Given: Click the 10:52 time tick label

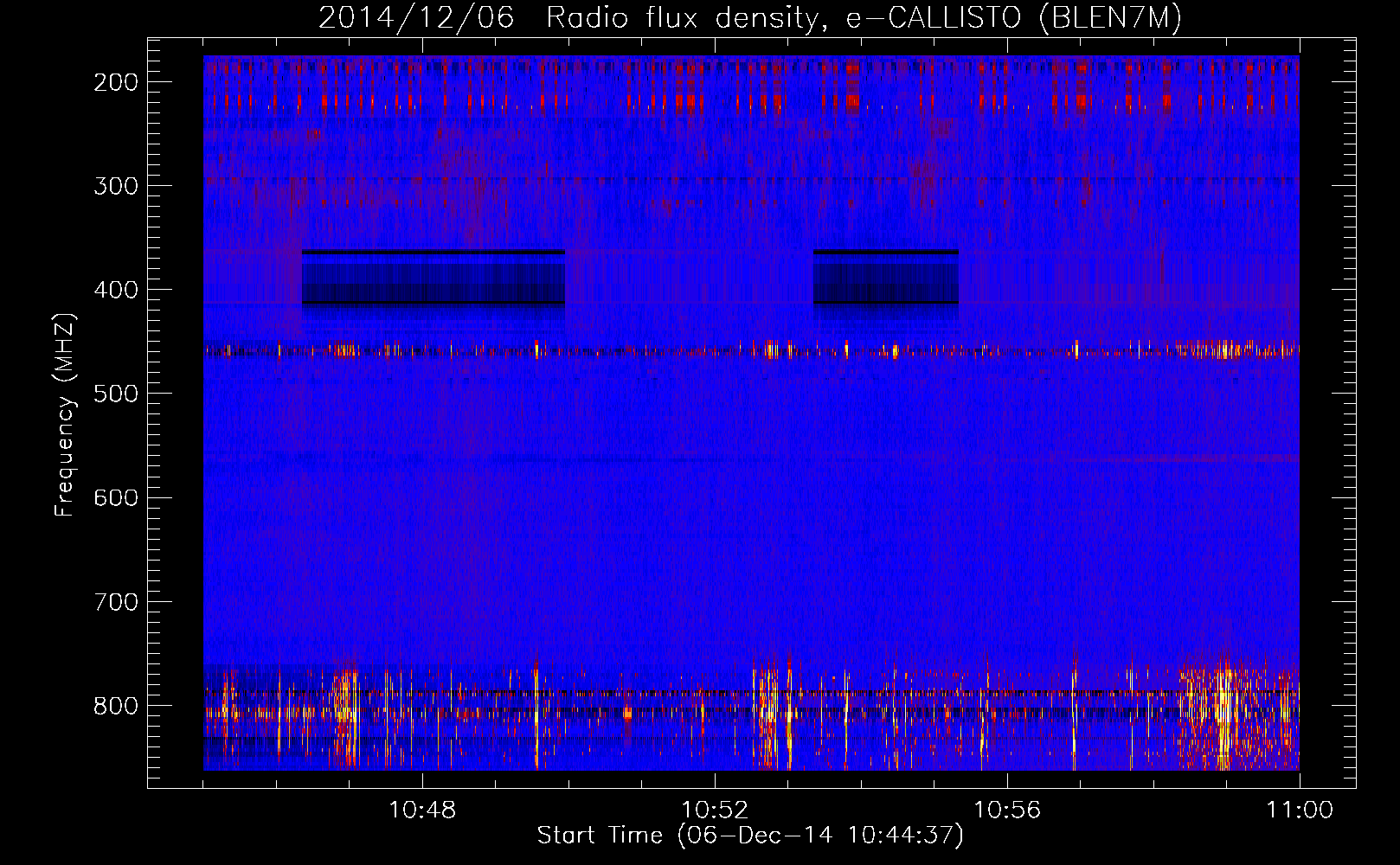Looking at the screenshot, I should coord(715,811).
